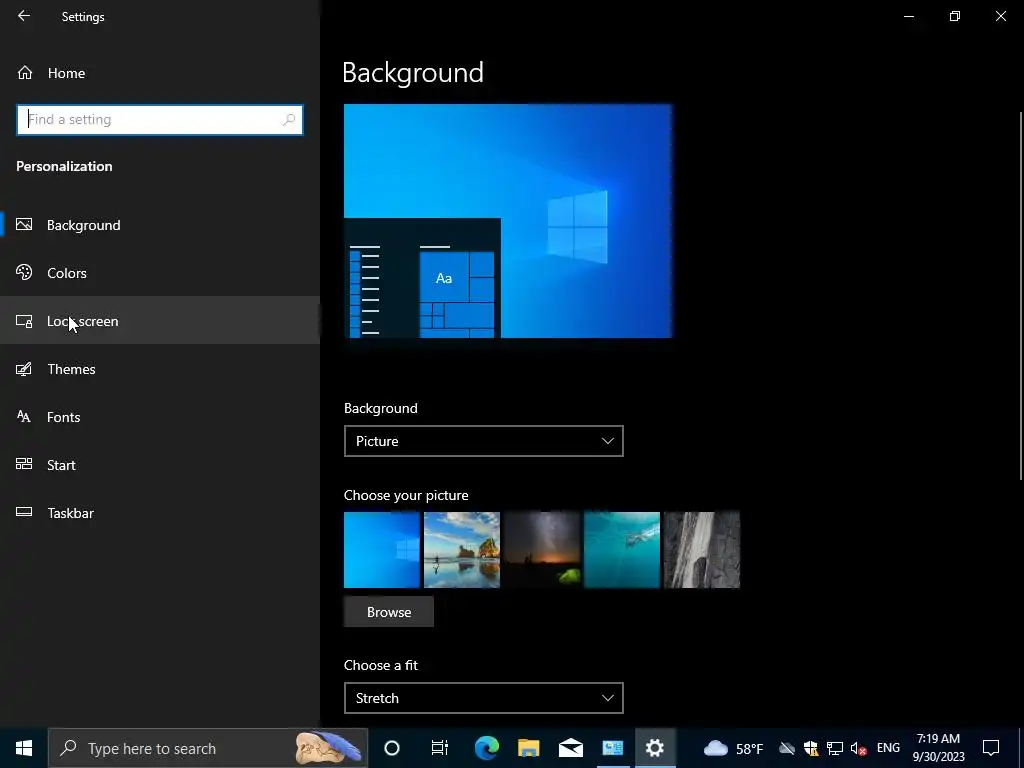The height and width of the screenshot is (768, 1024).
Task: Click the network tray icon
Action: pos(835,748)
